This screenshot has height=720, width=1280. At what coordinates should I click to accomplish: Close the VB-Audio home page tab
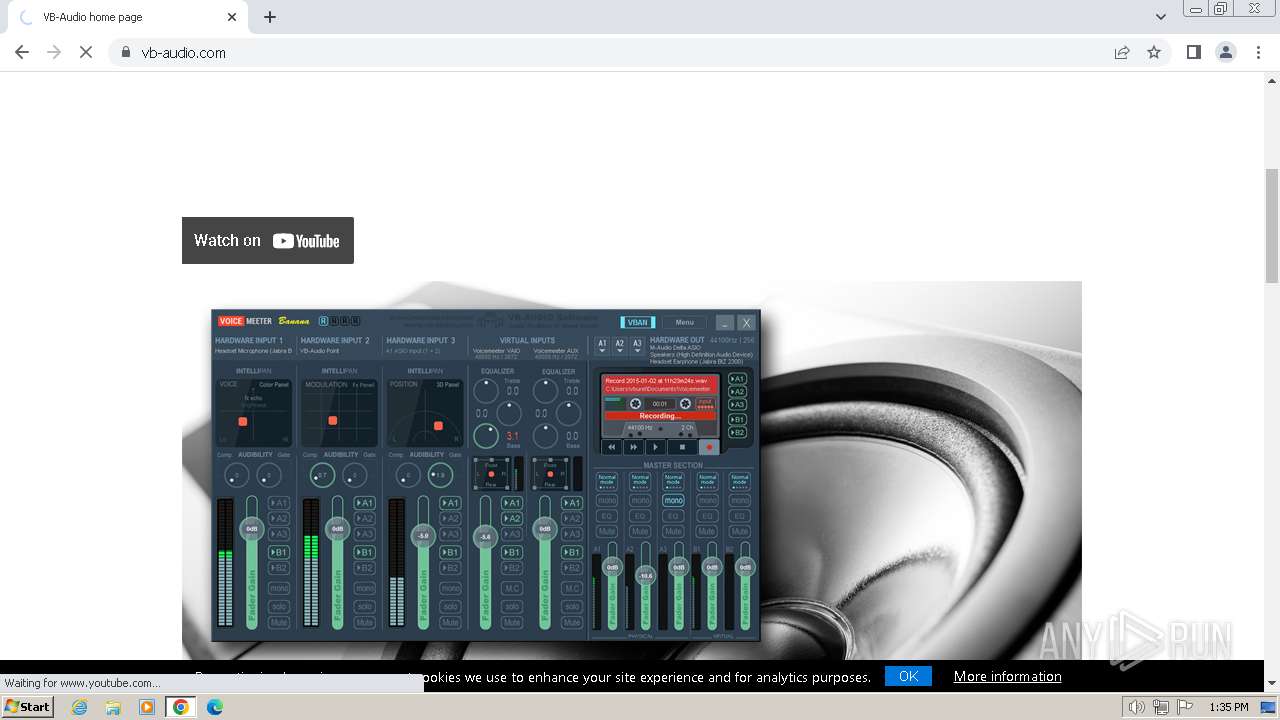pyautogui.click(x=232, y=17)
